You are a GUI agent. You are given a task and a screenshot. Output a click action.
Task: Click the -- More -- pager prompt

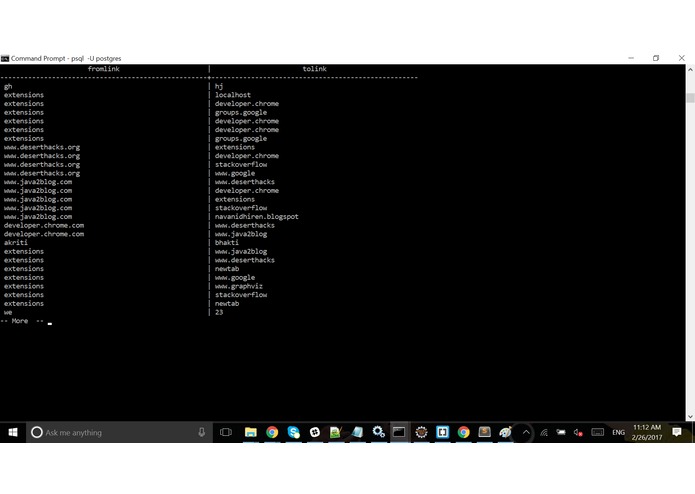click(22, 321)
